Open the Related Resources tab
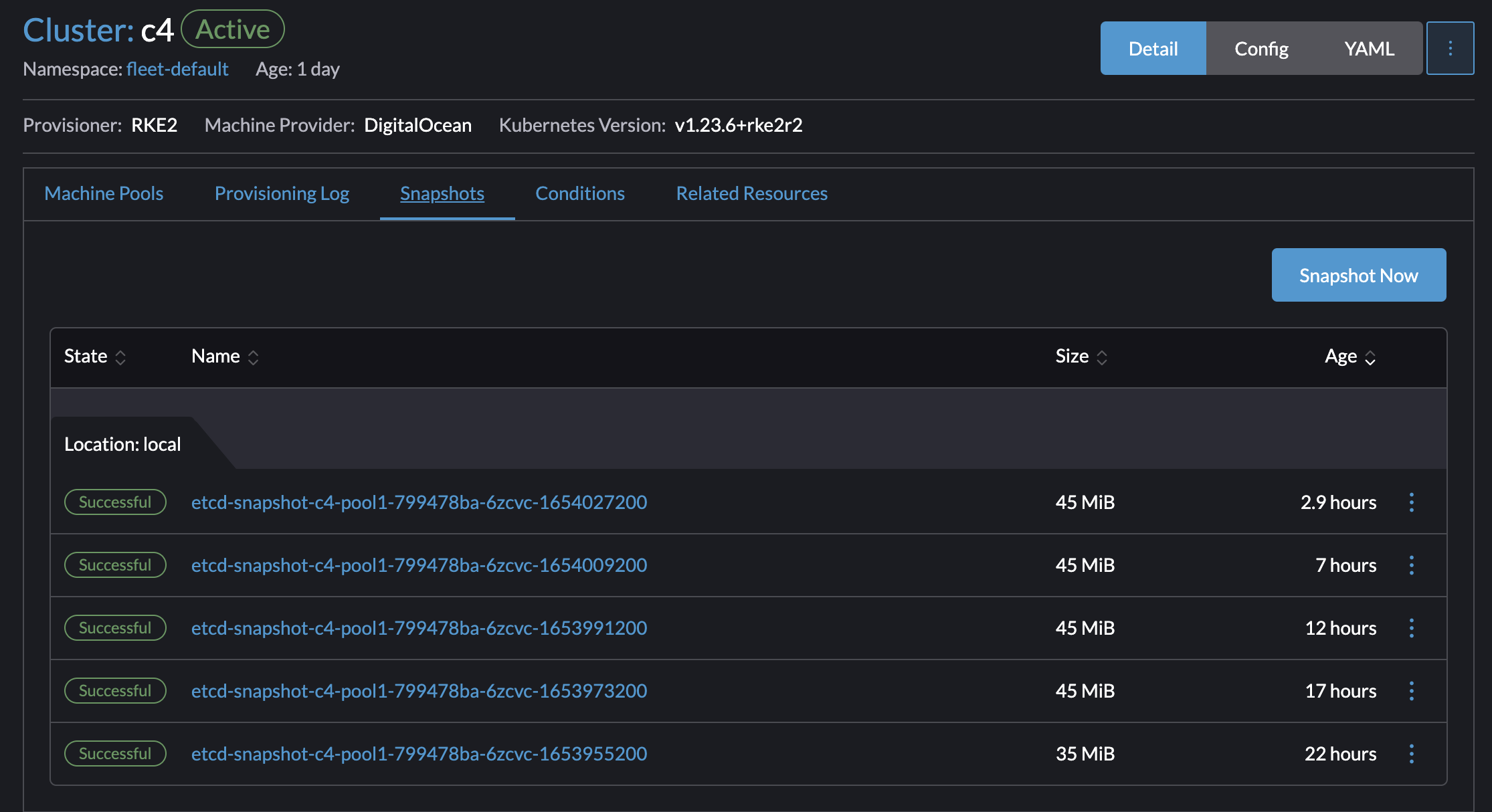The image size is (1492, 812). (751, 193)
